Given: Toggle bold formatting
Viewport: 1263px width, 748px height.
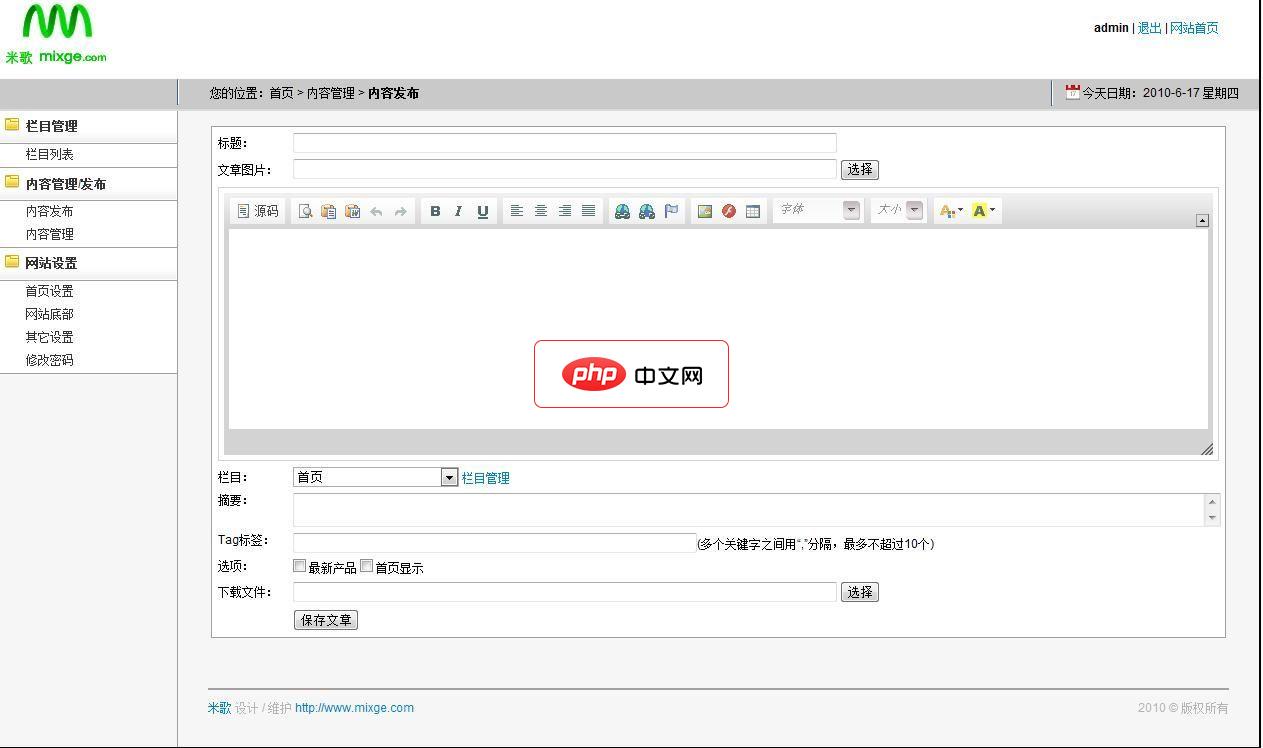Looking at the screenshot, I should coord(435,210).
